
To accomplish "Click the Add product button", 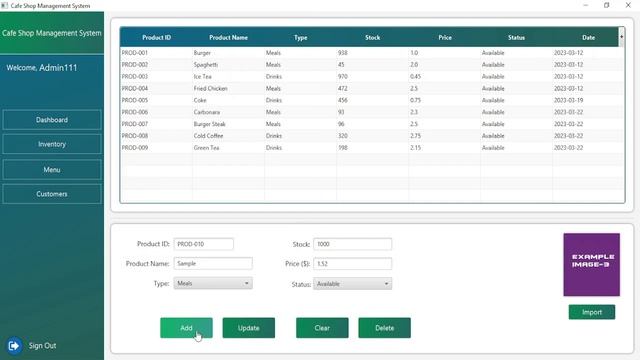I will 186,328.
